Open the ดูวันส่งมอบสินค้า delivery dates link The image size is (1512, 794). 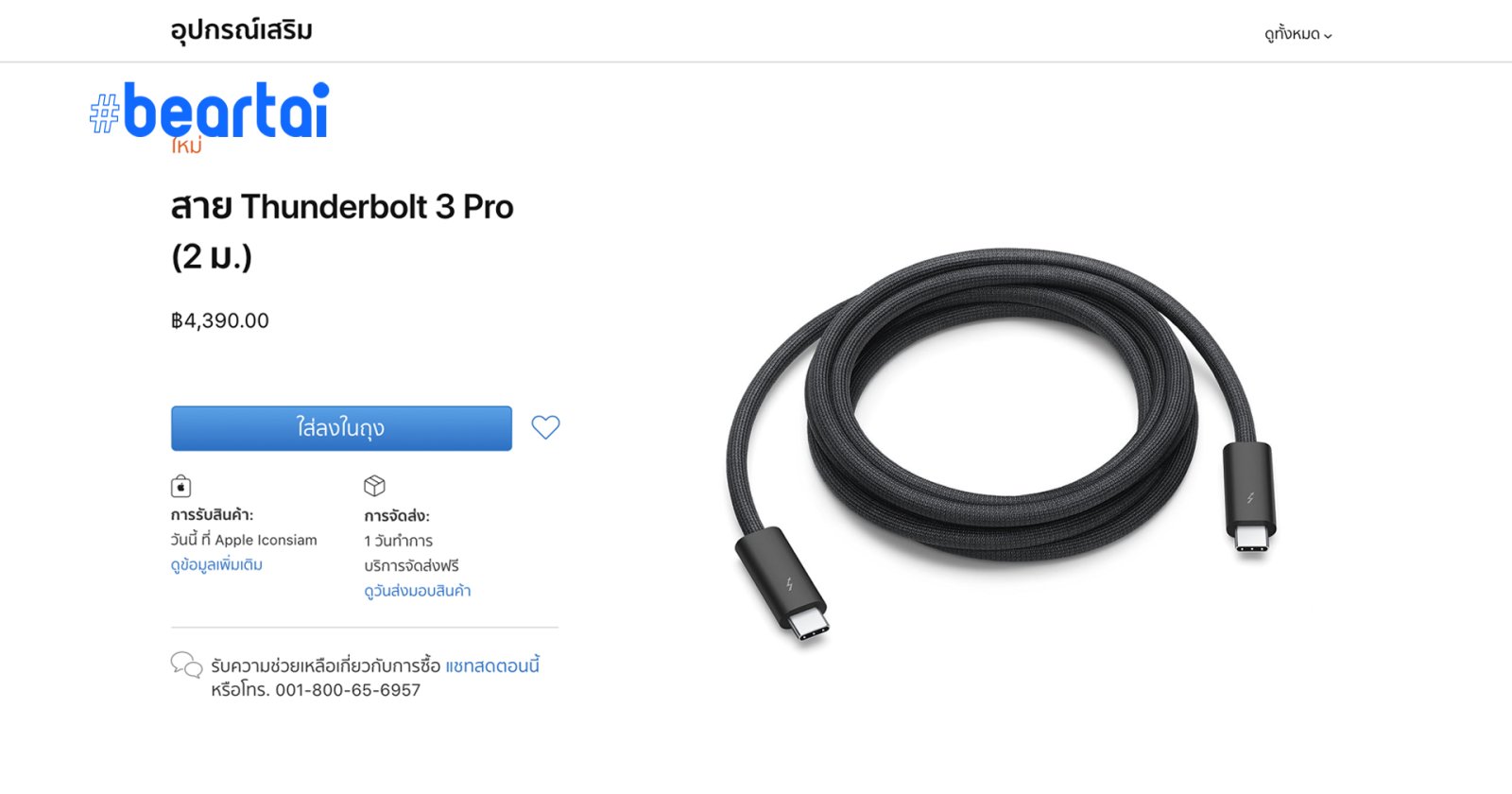417,591
